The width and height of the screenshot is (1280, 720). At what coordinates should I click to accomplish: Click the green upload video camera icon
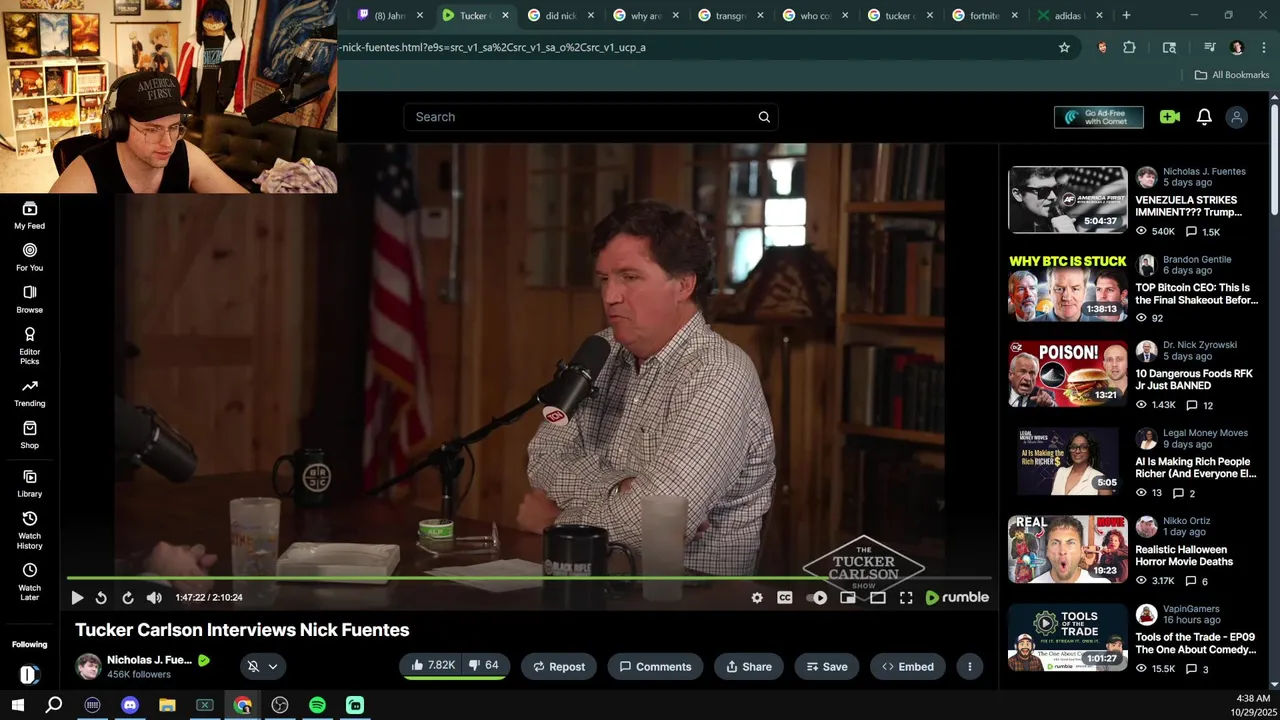coord(1170,117)
